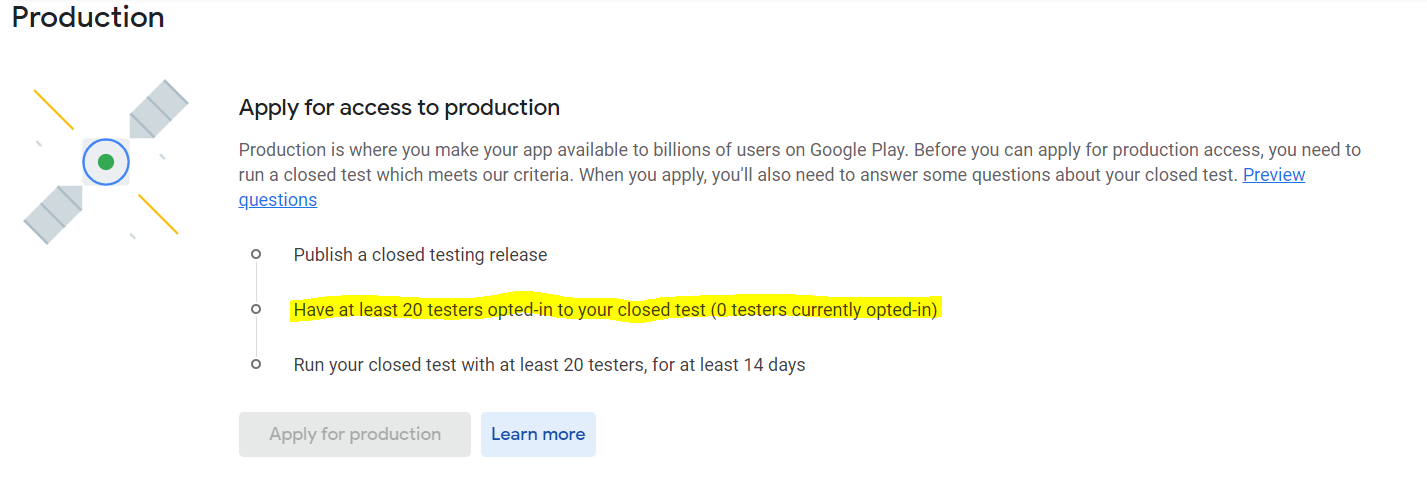Click the satellite's upper-right solar panel

click(x=157, y=110)
